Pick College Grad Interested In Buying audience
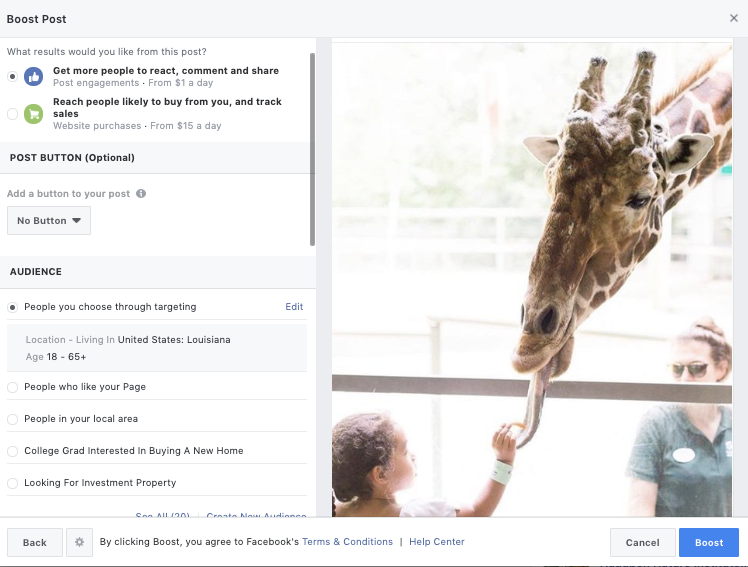The height and width of the screenshot is (567, 748). (12, 451)
